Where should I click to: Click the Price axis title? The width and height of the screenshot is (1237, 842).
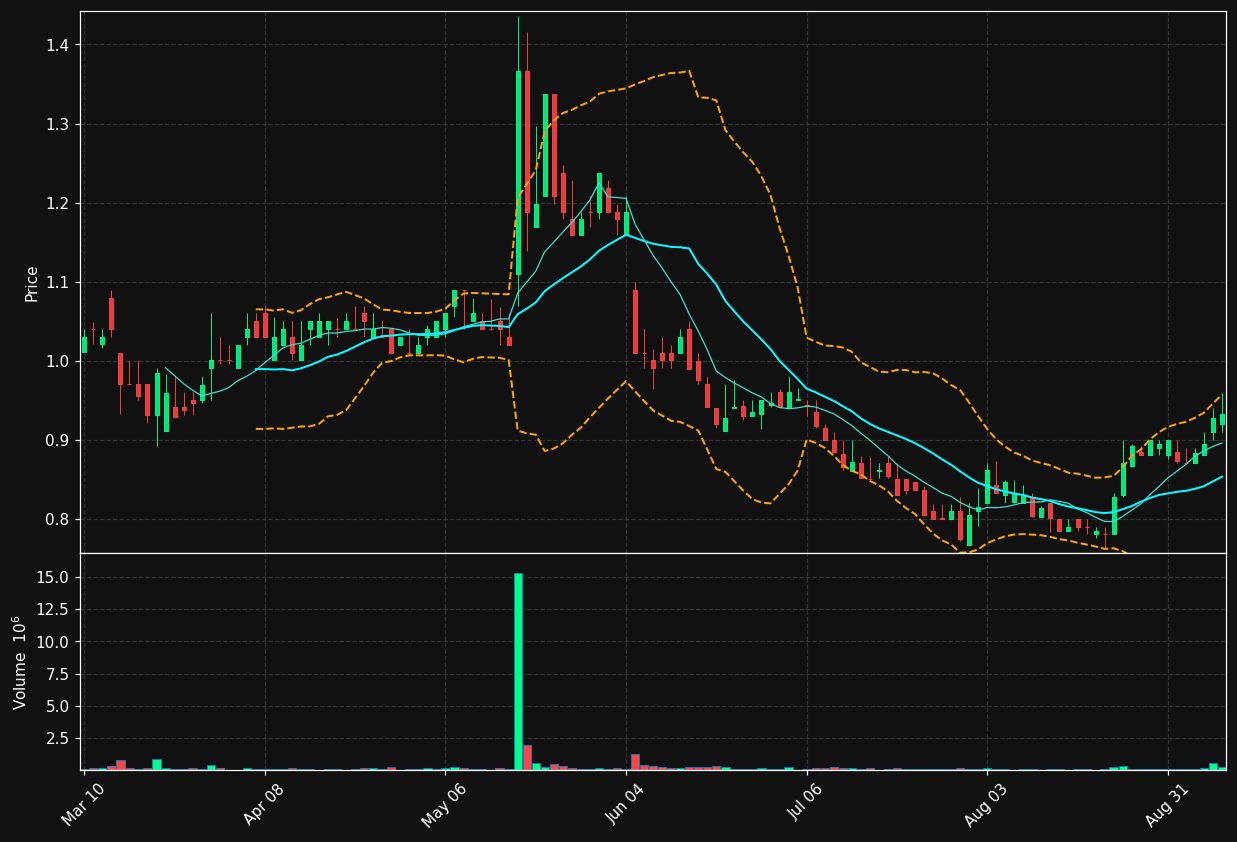coord(32,283)
